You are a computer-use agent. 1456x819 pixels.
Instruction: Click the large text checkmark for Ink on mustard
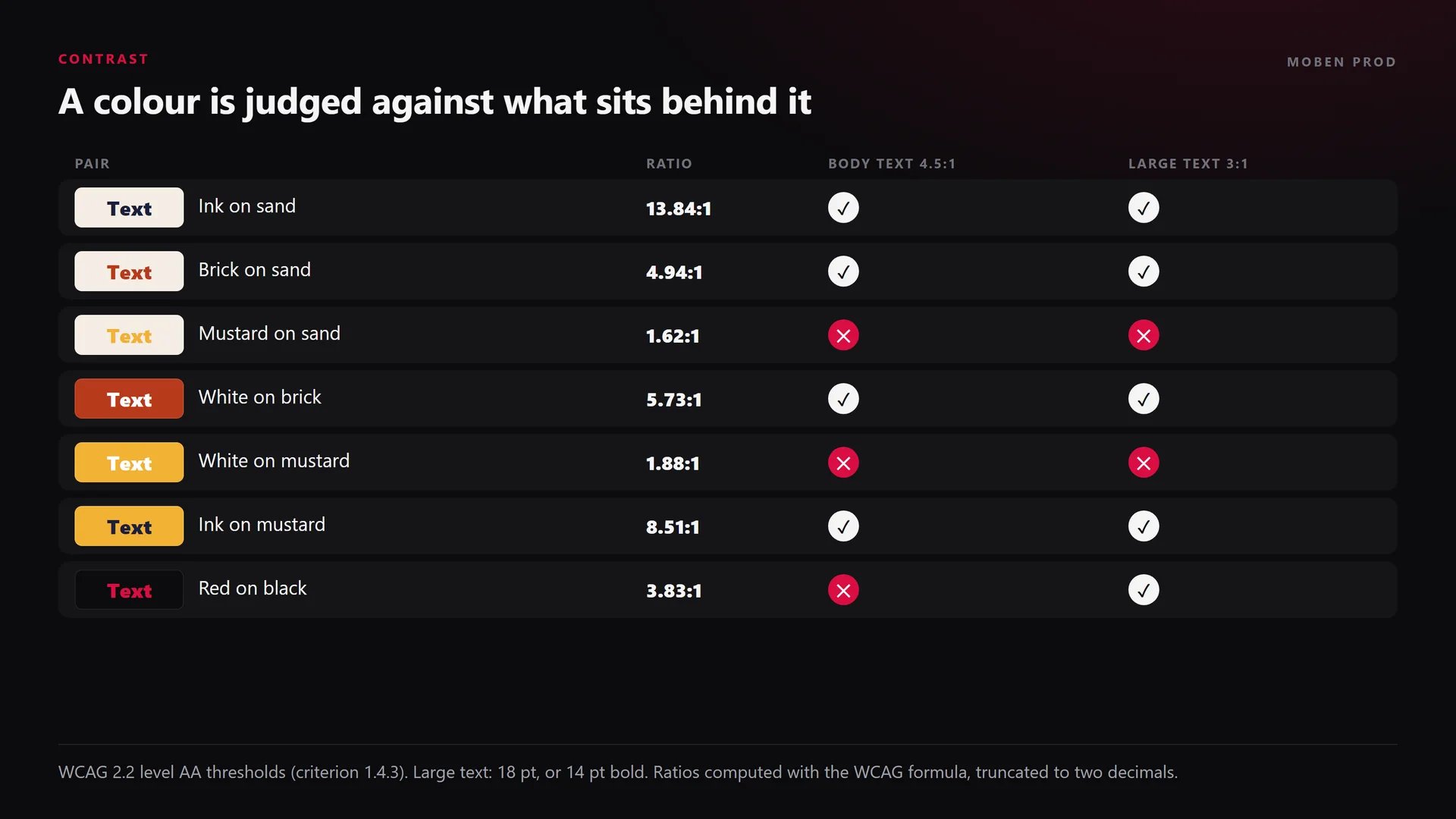[1144, 526]
